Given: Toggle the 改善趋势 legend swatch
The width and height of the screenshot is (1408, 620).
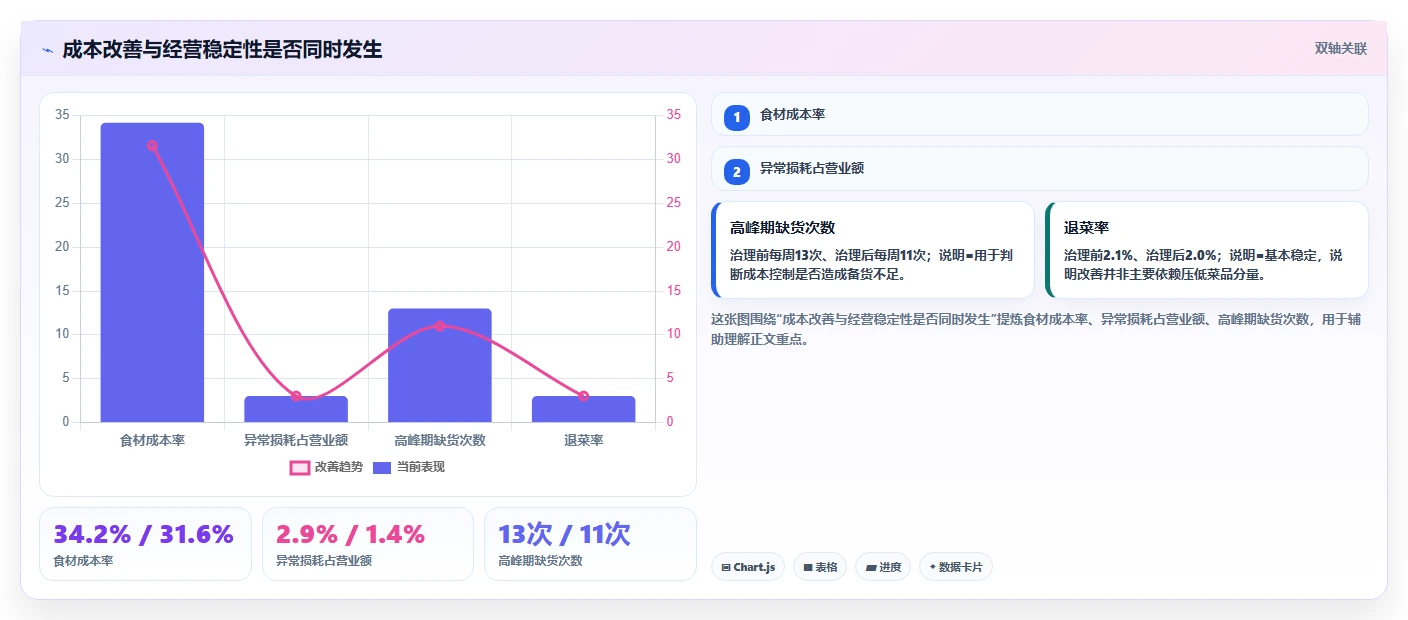Looking at the screenshot, I should click(300, 467).
